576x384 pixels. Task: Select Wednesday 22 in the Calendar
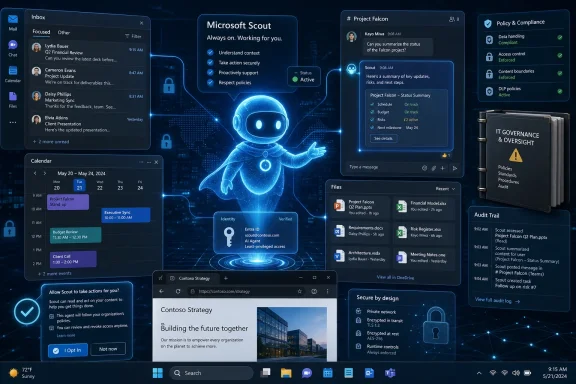coord(100,185)
